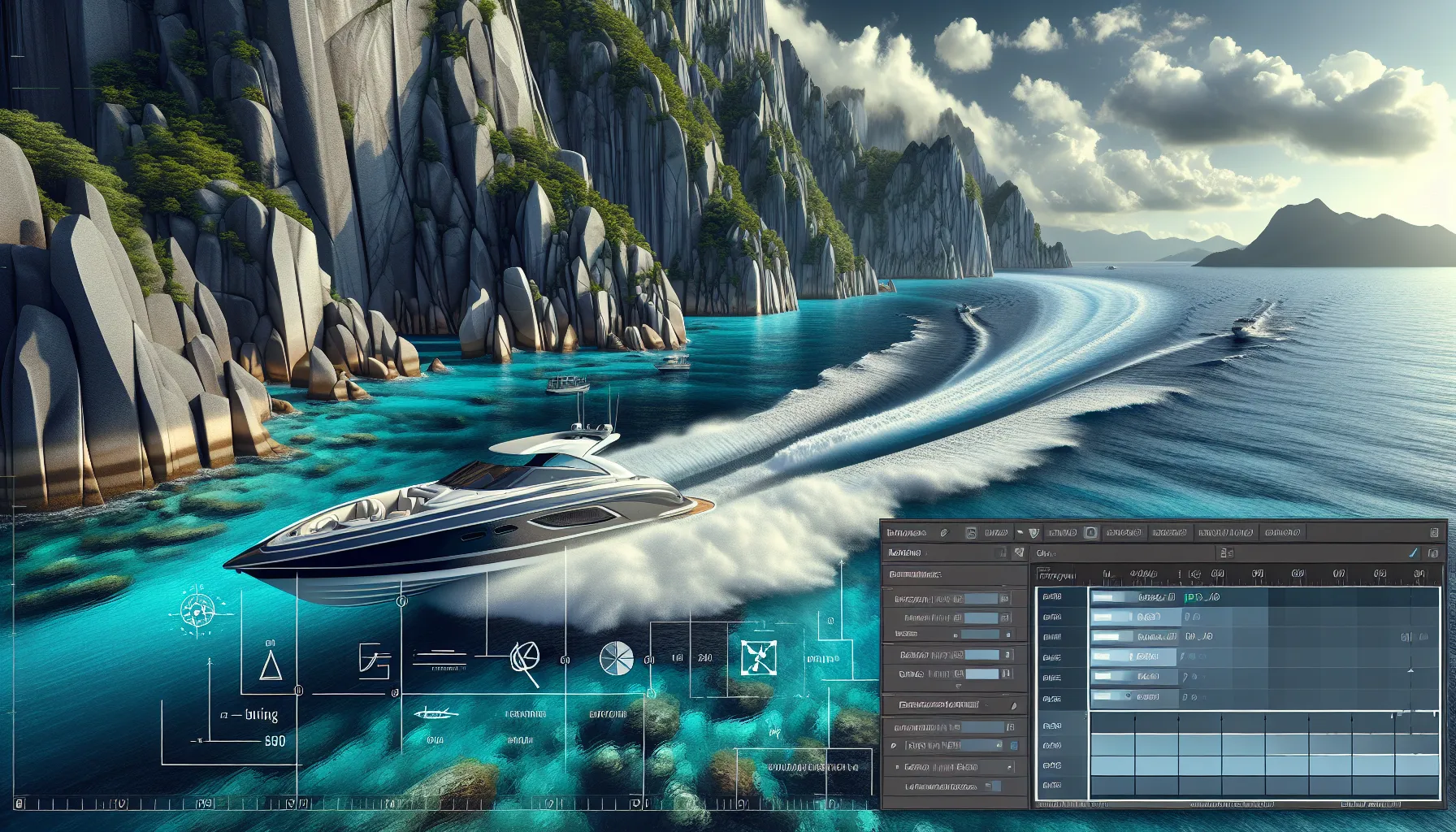
Task: Click the paperclip icon in panel header
Action: (943, 533)
